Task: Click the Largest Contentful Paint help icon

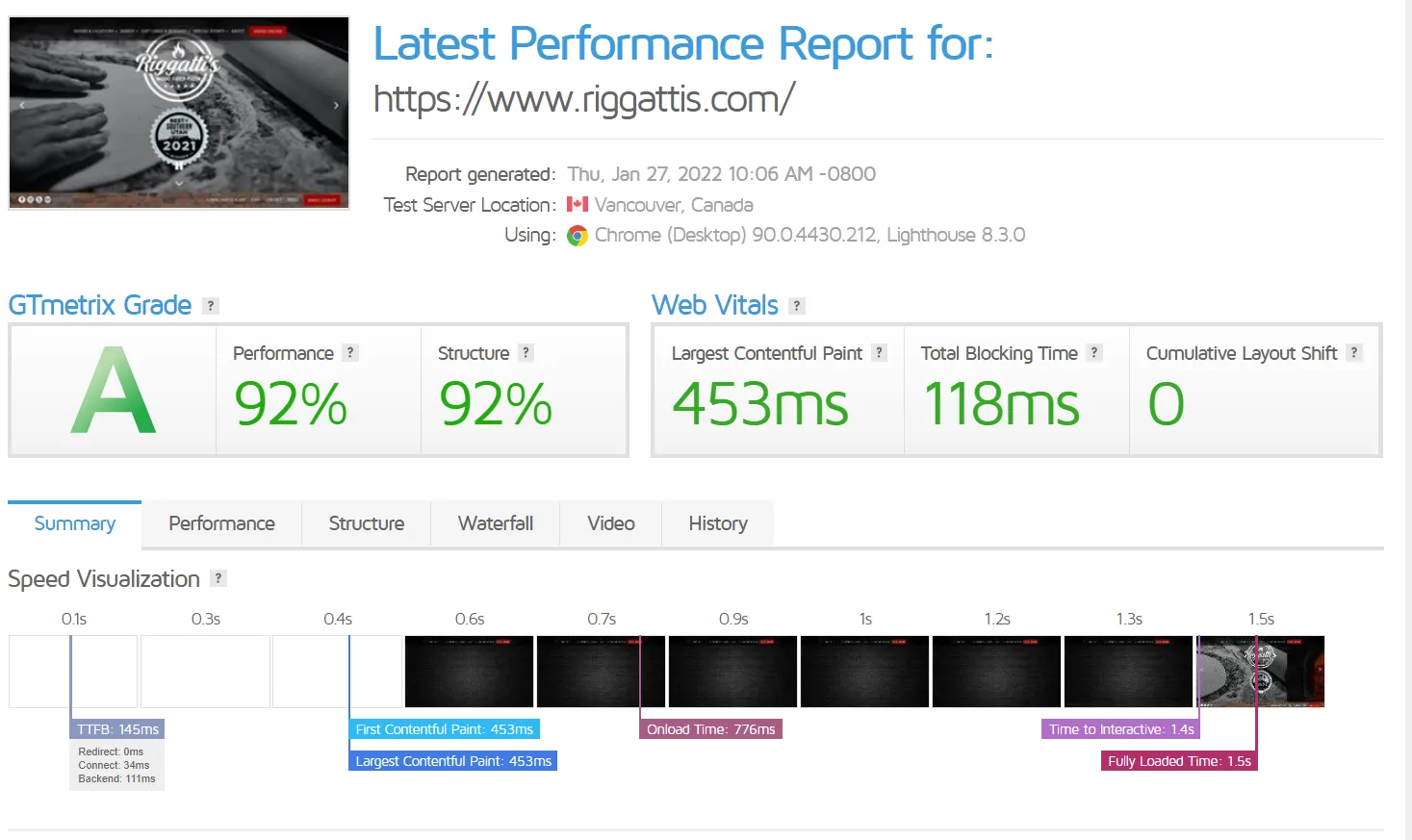Action: point(879,353)
